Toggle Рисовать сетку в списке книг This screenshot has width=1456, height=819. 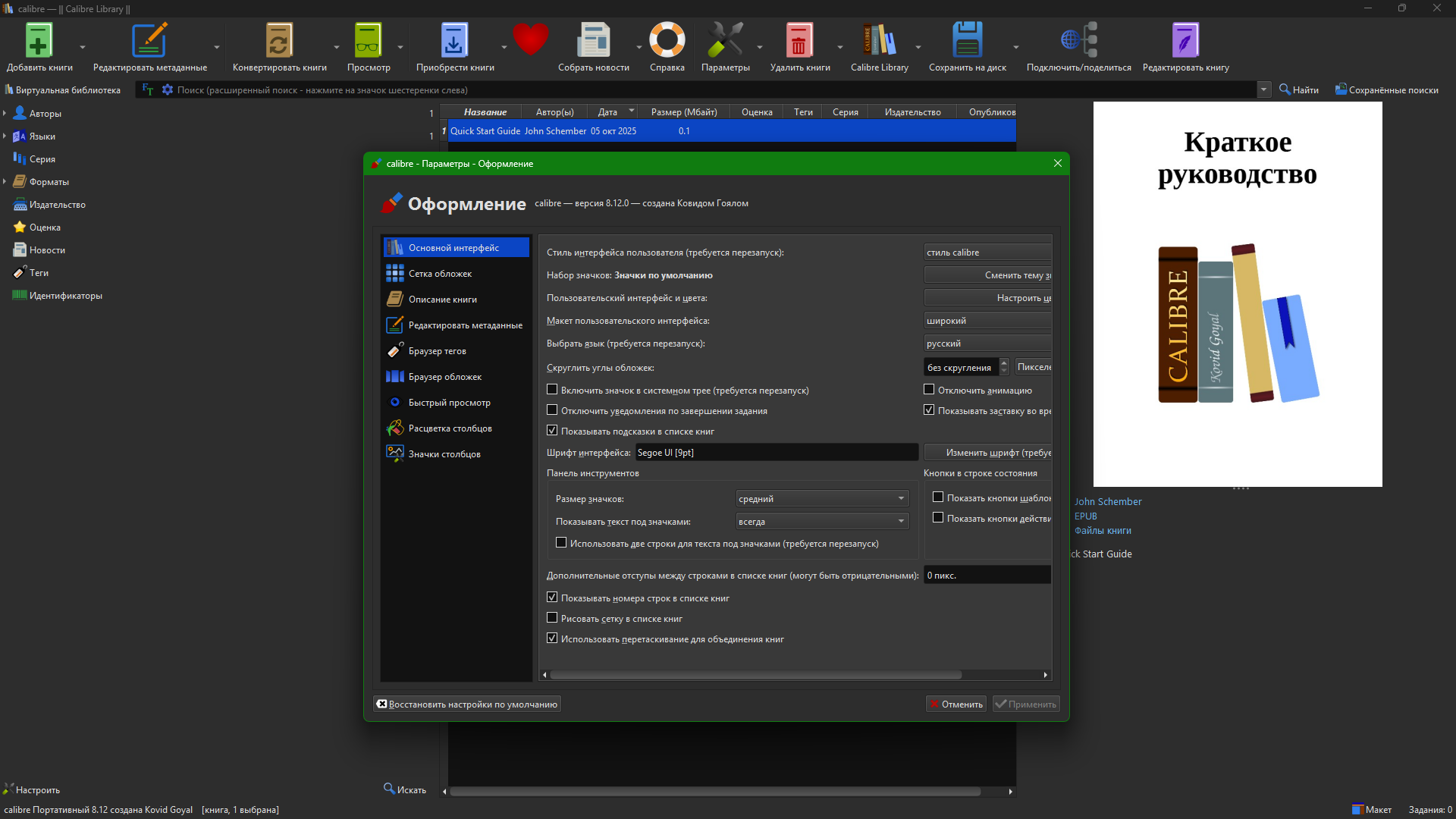pos(552,618)
